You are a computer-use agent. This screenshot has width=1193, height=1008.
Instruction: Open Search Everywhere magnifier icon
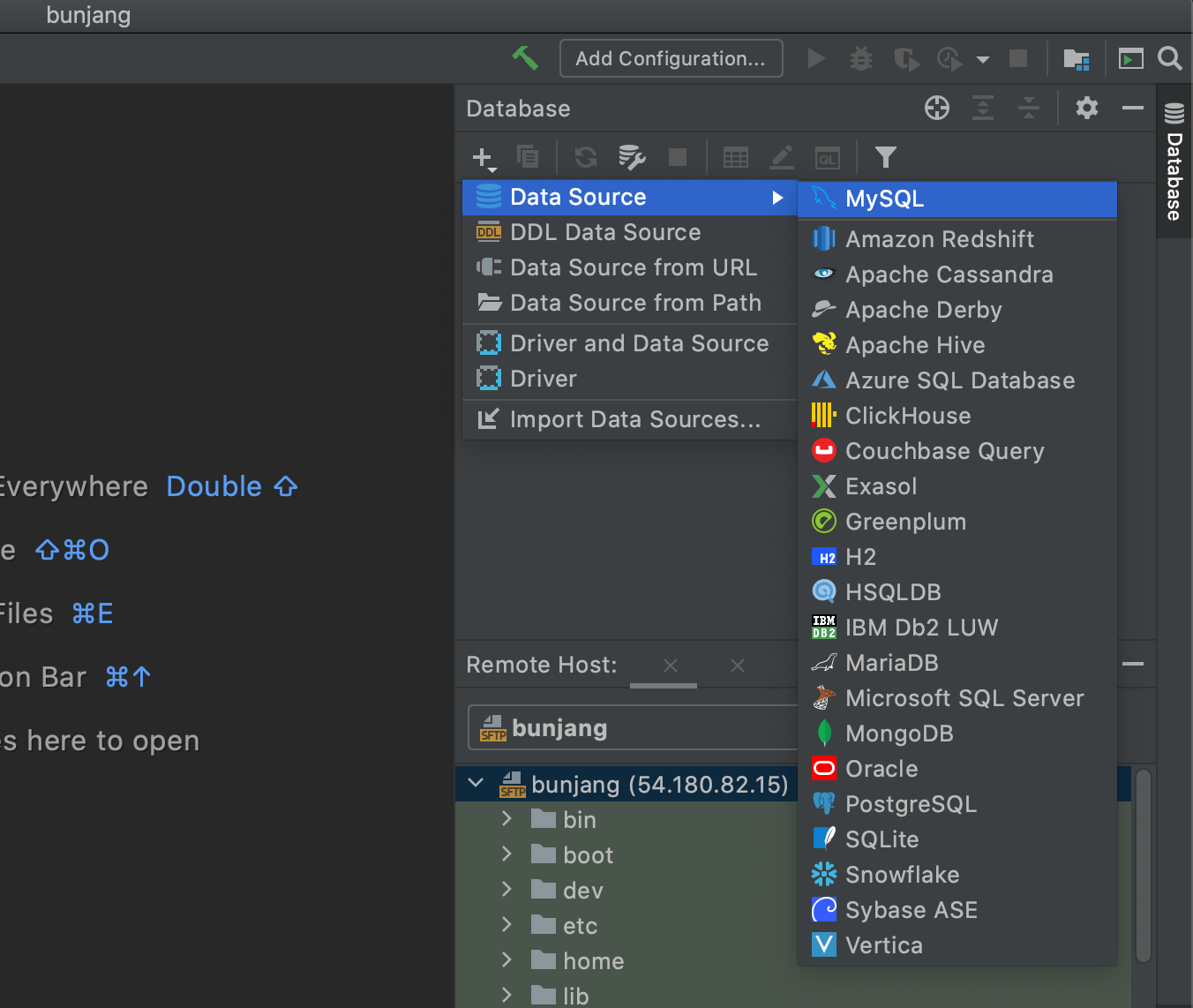1170,58
